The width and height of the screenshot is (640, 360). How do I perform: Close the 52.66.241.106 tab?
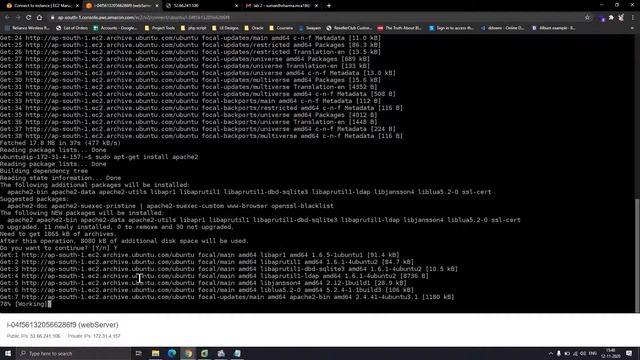pos(236,6)
